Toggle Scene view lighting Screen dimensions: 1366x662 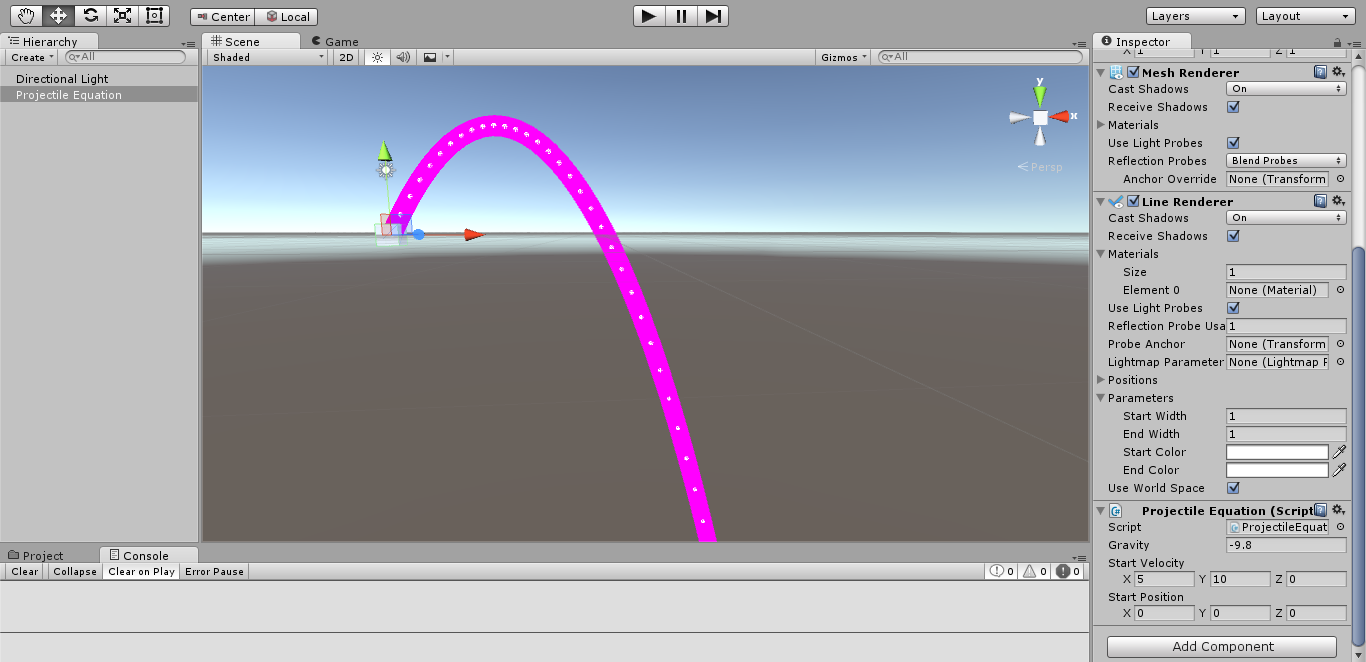pyautogui.click(x=376, y=57)
